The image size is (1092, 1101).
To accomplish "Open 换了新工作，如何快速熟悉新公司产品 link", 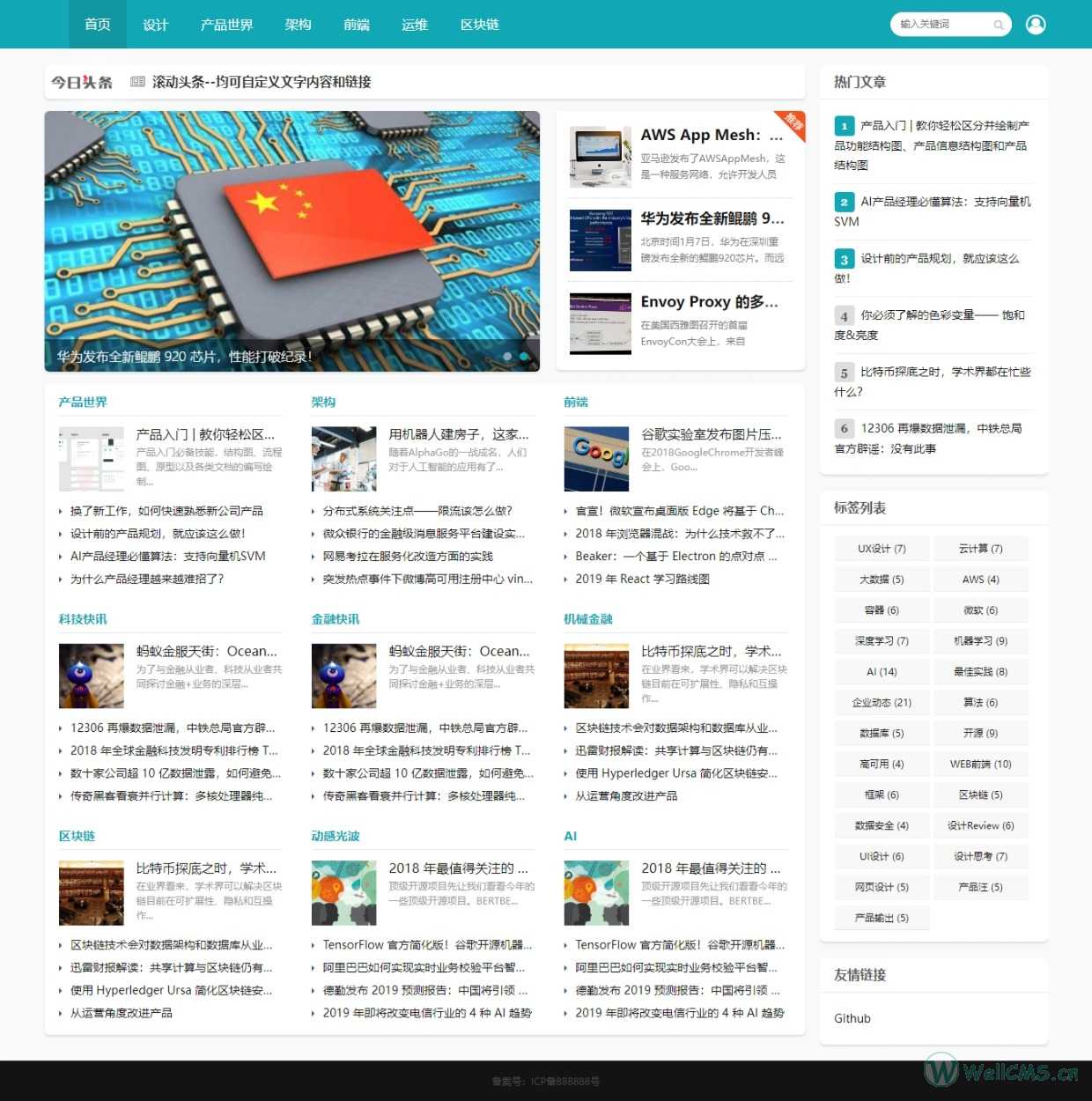I will coord(166,511).
